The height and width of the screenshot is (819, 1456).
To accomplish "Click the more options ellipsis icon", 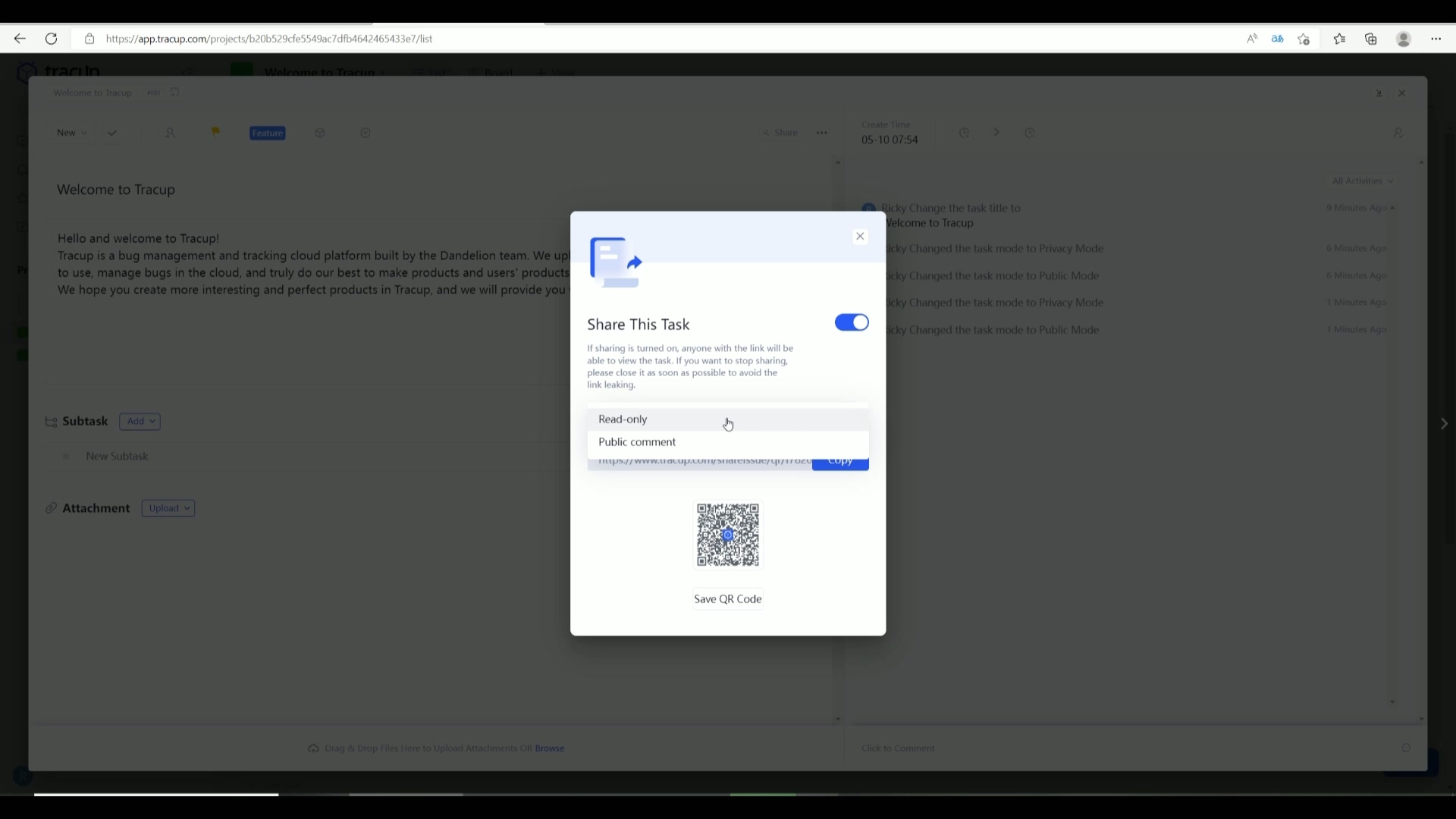I will (x=821, y=133).
